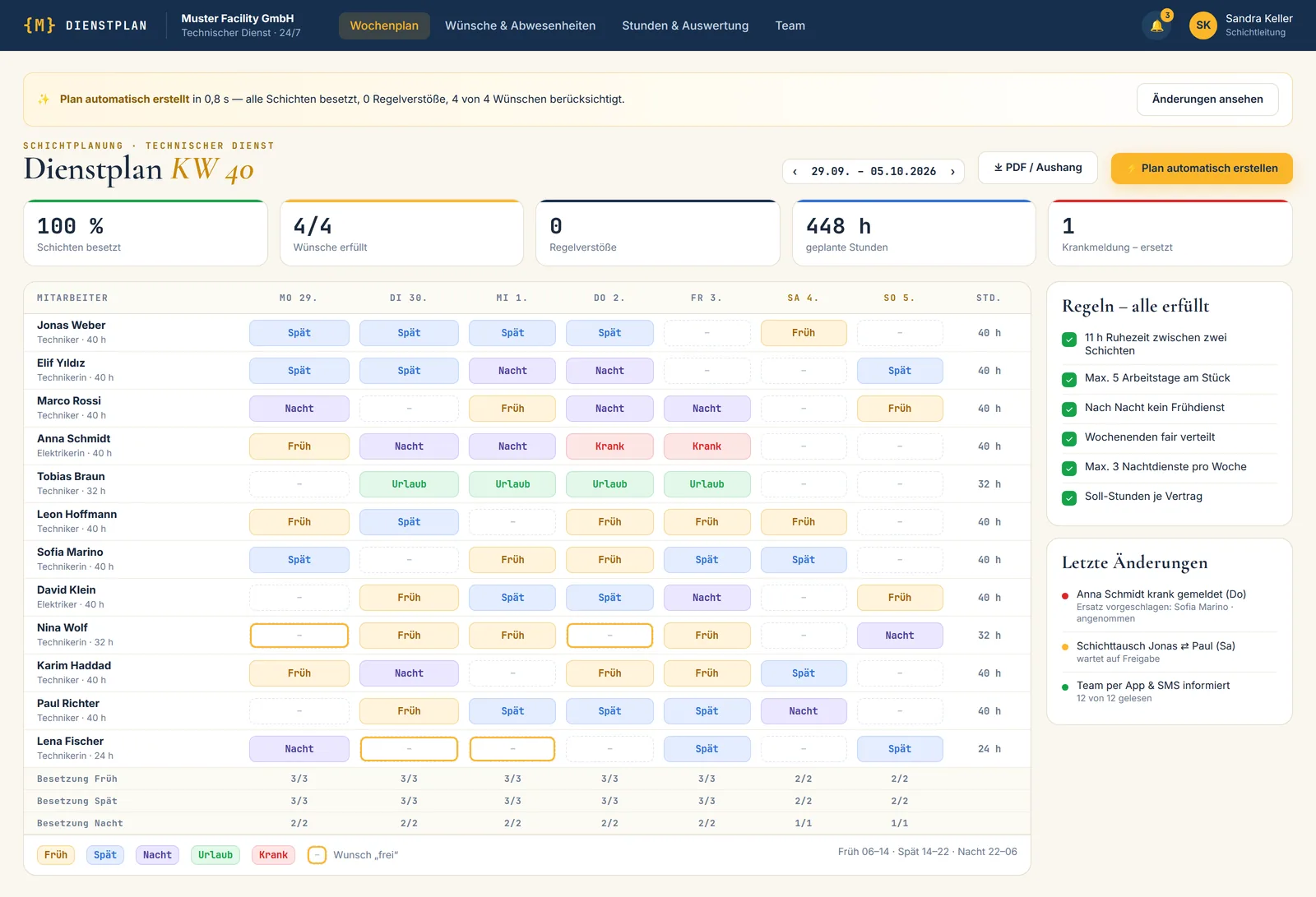Open the SK user avatar
The image size is (1316, 897).
1203,25
